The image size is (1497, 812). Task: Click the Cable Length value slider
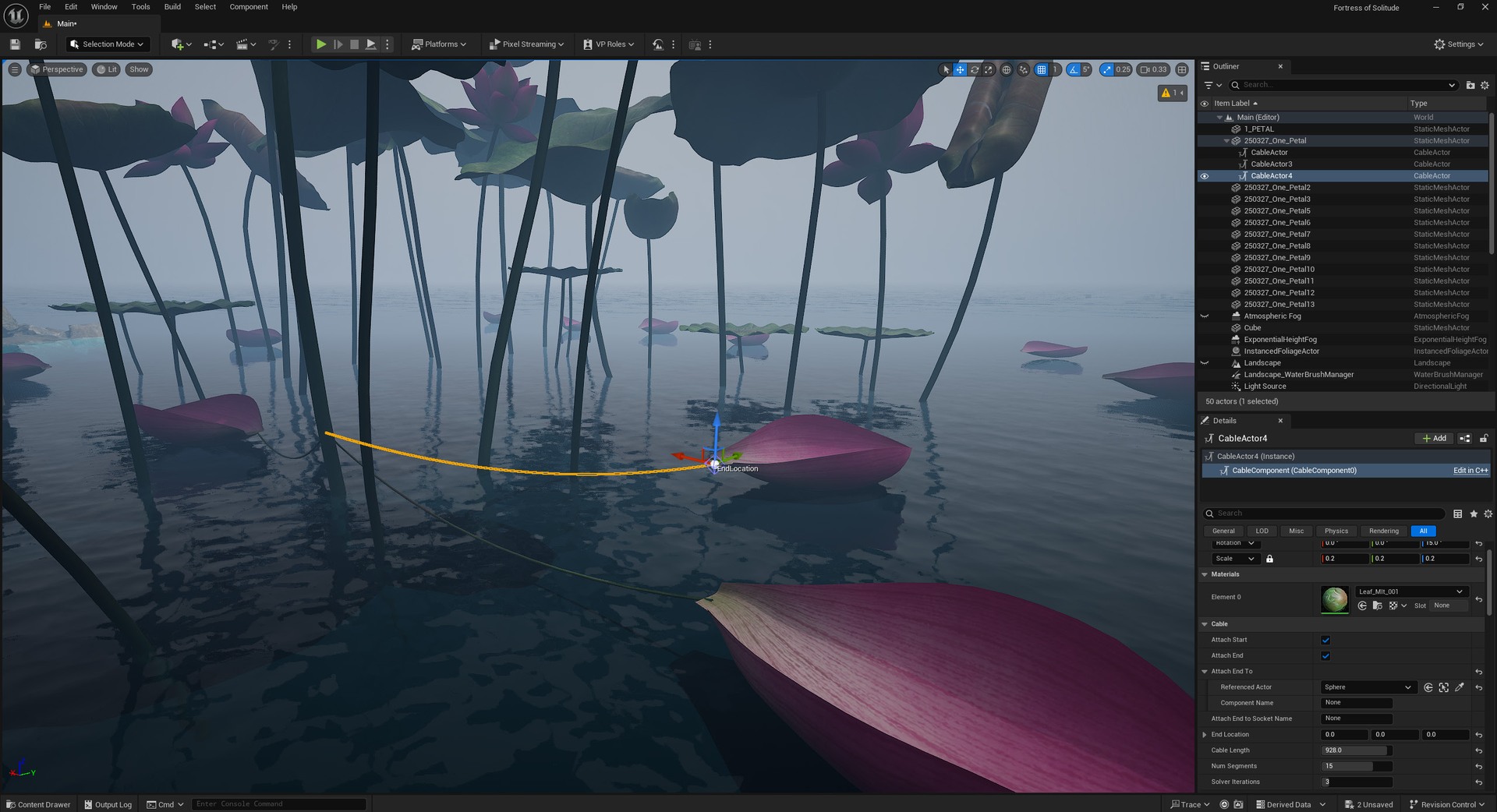click(x=1357, y=750)
